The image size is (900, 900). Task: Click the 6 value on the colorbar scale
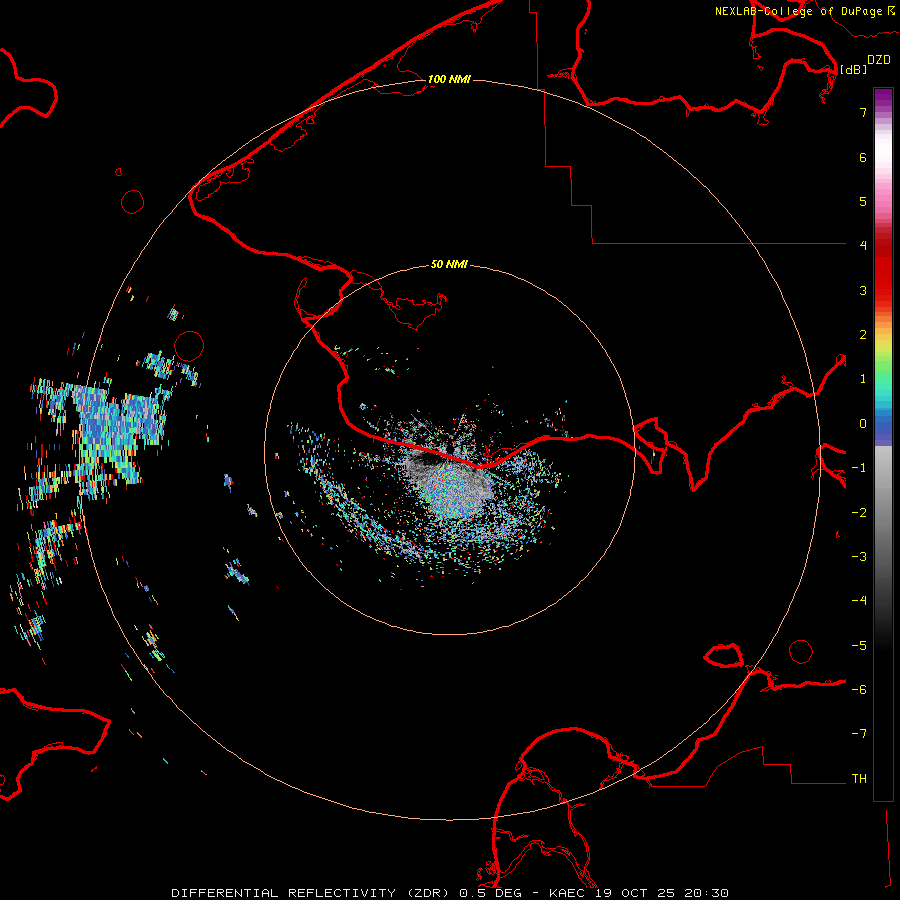click(863, 157)
